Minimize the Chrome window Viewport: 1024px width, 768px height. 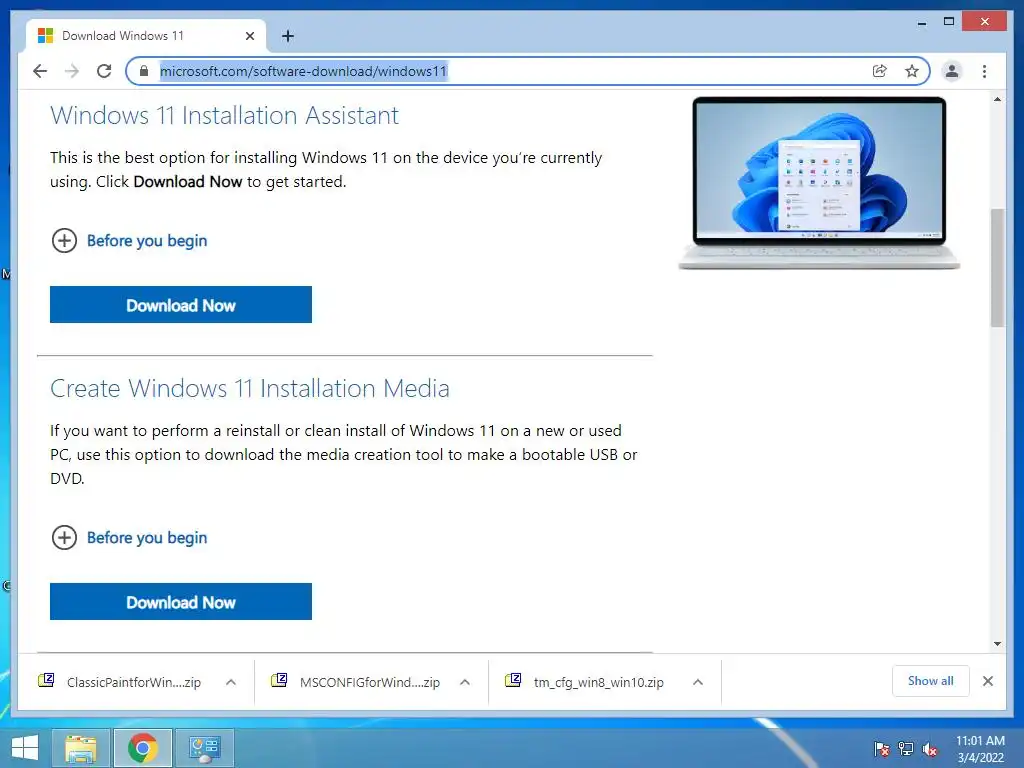[921, 22]
